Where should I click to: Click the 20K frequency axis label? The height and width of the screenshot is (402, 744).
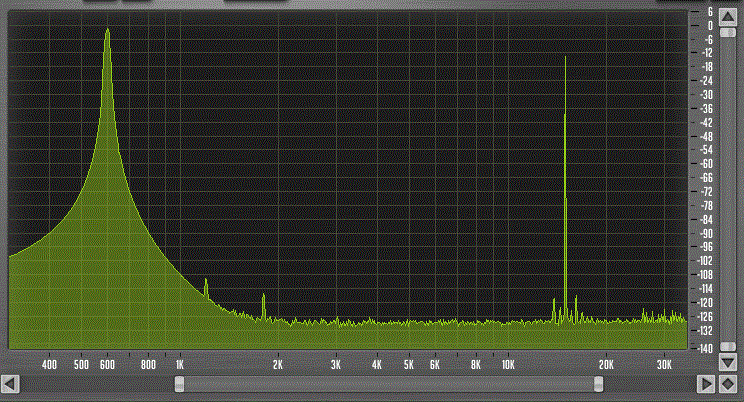click(606, 365)
